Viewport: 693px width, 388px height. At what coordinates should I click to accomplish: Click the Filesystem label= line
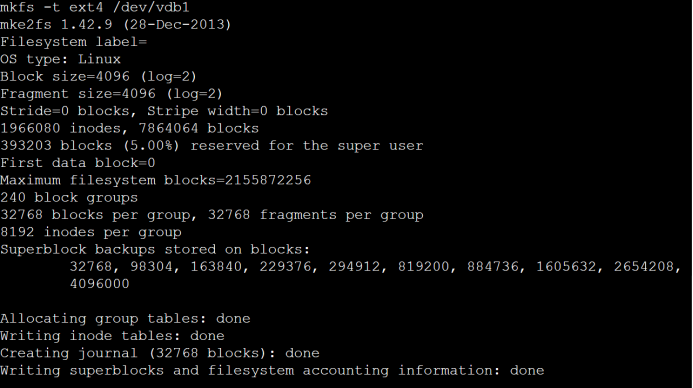point(73,42)
